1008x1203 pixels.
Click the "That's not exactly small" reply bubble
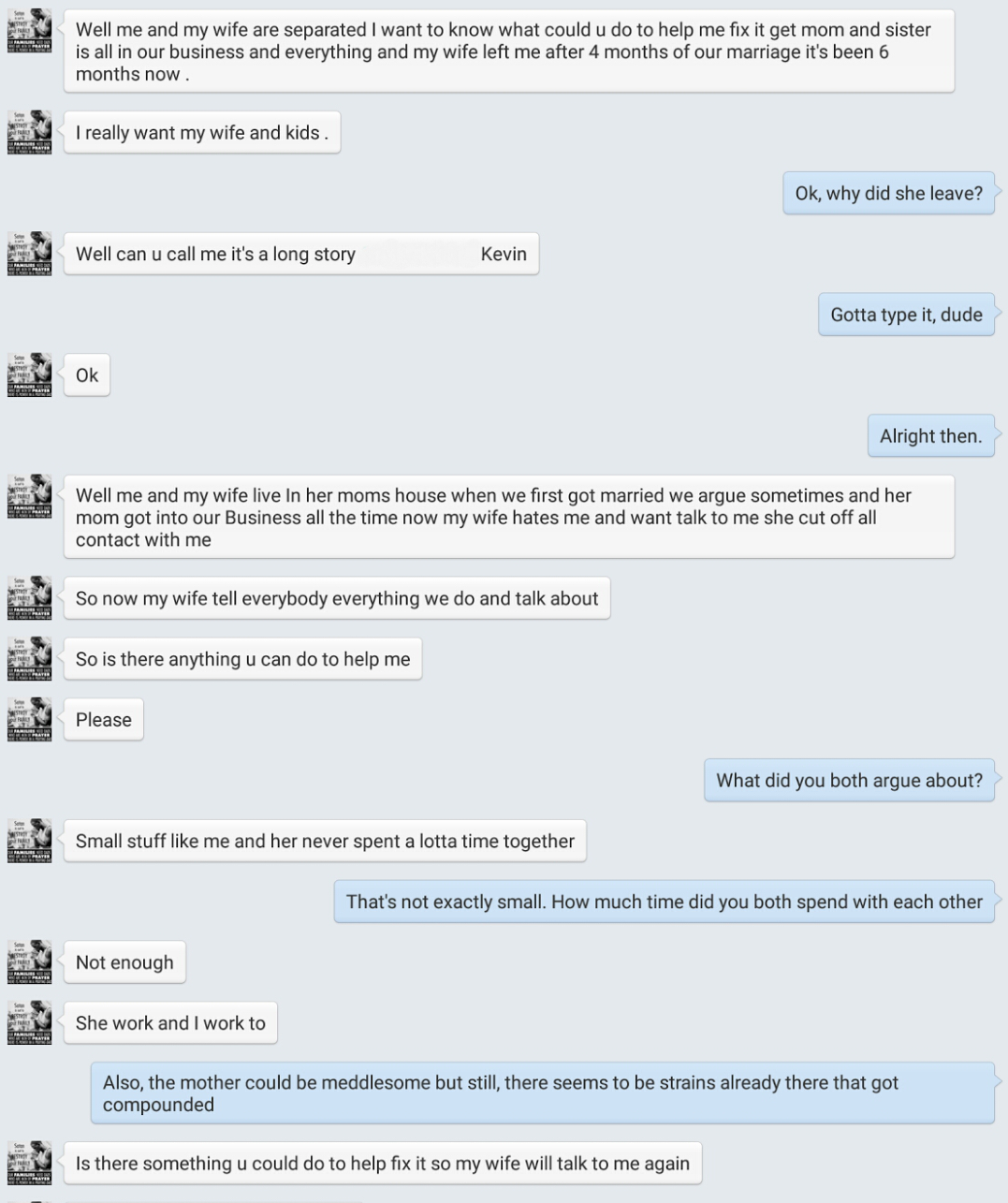(664, 902)
